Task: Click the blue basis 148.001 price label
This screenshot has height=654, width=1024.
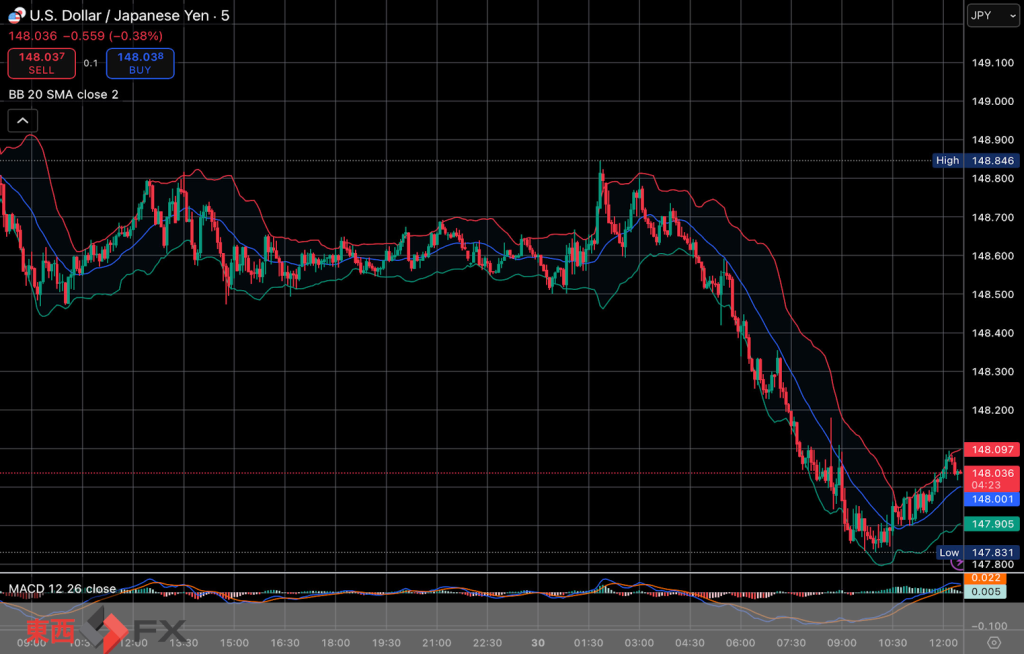Action: click(992, 499)
